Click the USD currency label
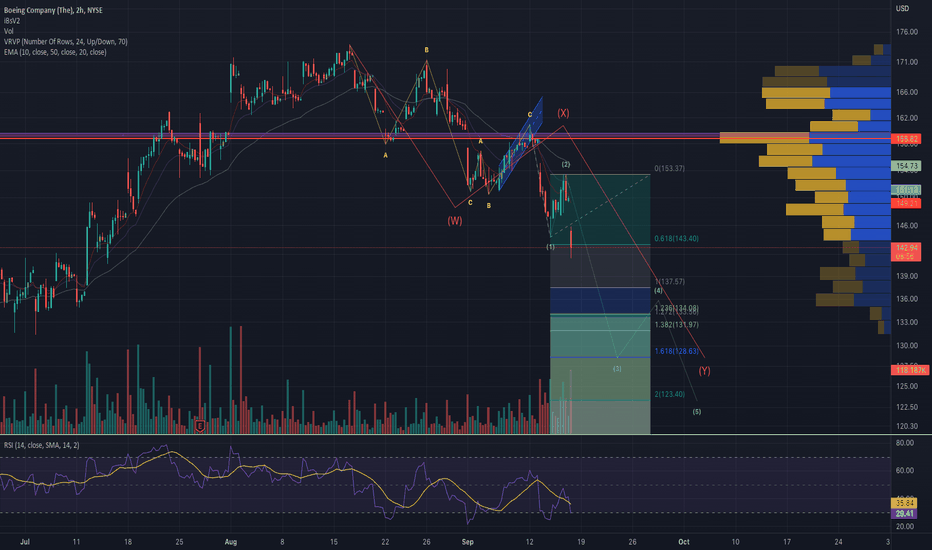 coord(902,8)
